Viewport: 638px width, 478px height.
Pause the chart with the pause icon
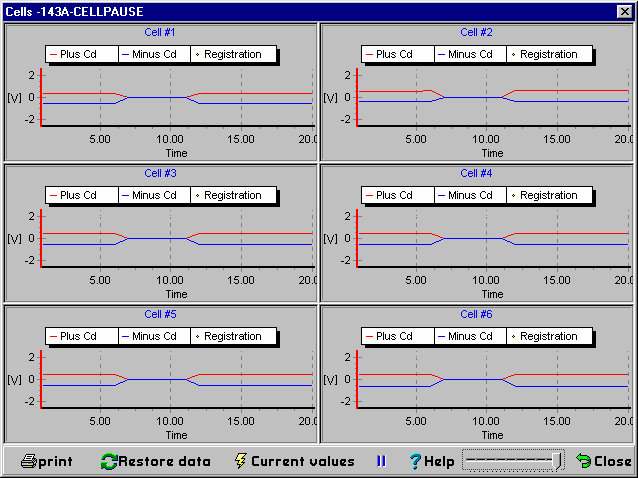tap(380, 461)
